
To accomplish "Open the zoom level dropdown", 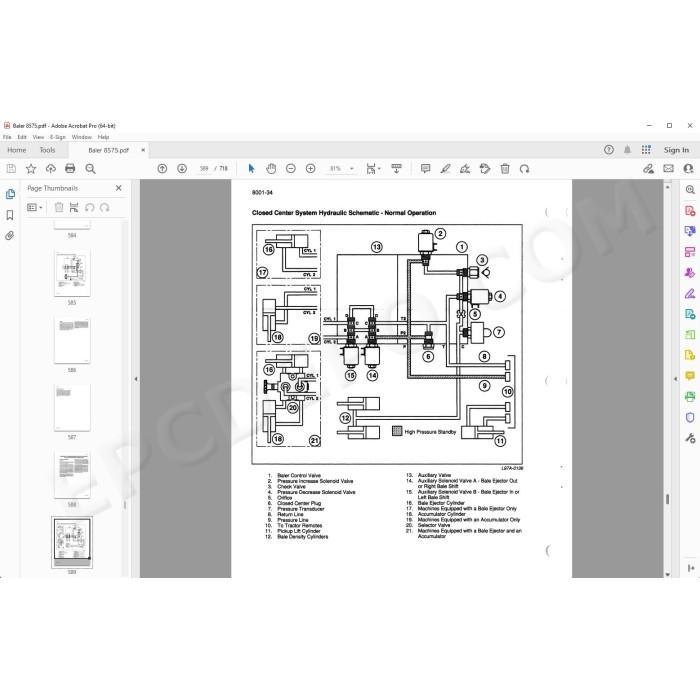I will click(352, 169).
